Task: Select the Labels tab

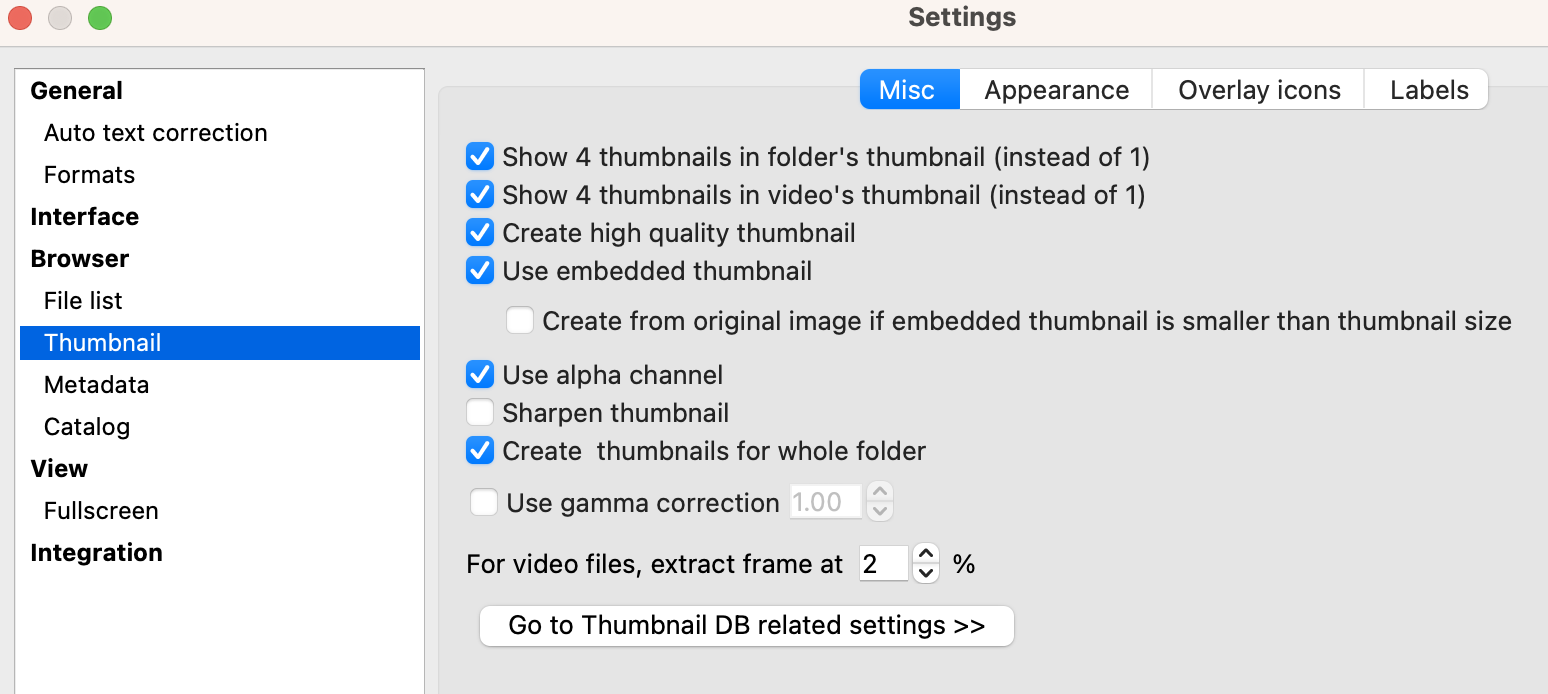Action: point(1429,90)
